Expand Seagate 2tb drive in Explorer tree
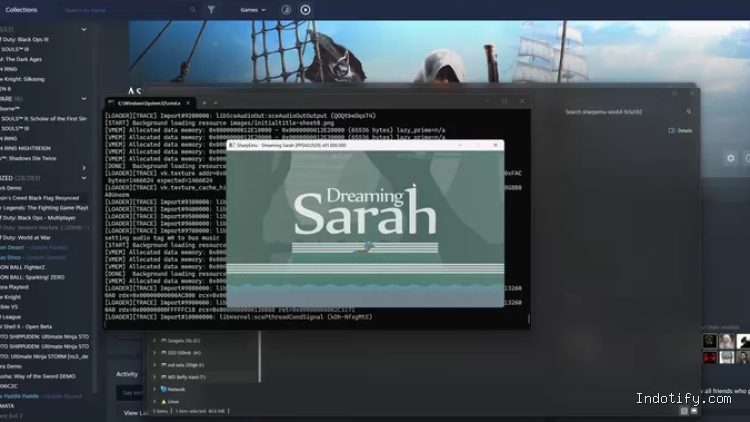The height and width of the screenshot is (422, 750). 154,341
